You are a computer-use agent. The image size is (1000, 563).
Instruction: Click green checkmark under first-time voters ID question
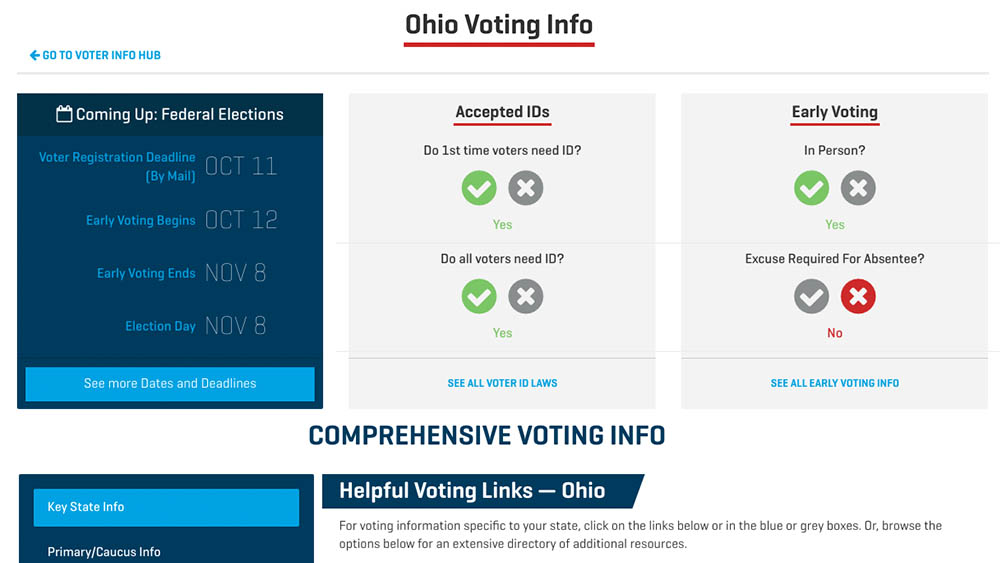(479, 188)
